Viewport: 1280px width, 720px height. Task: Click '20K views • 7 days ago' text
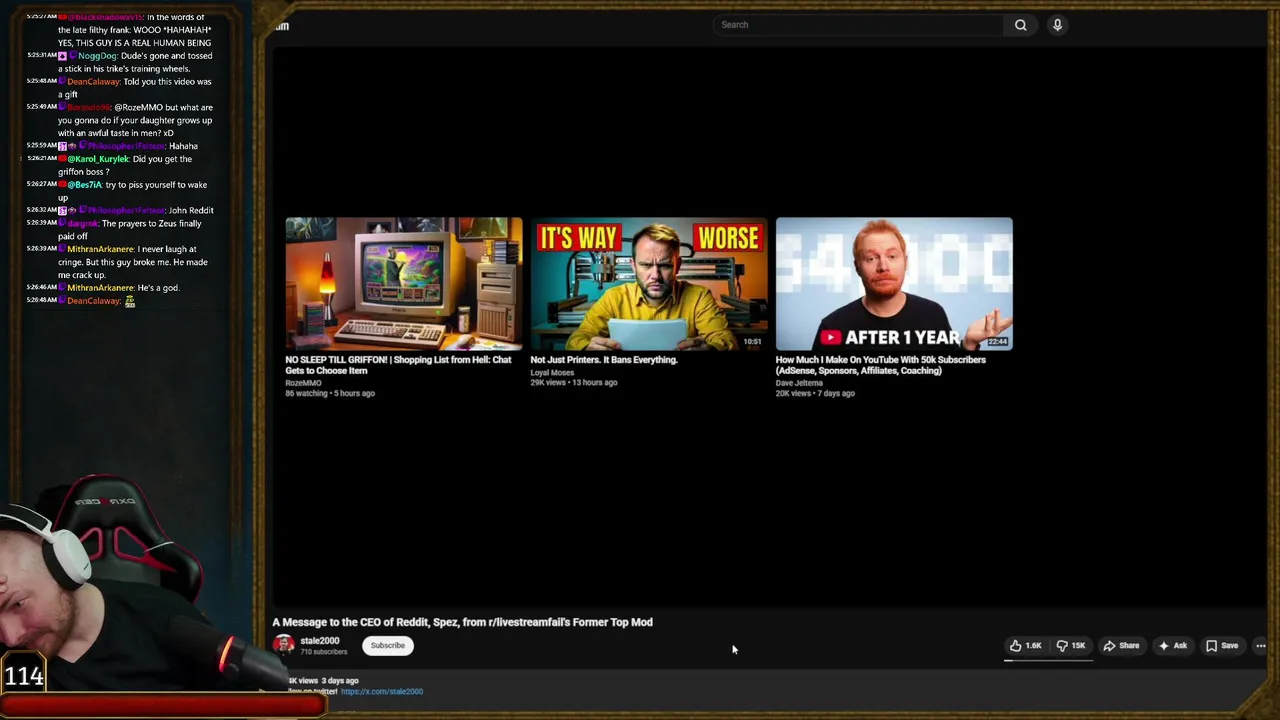[815, 394]
